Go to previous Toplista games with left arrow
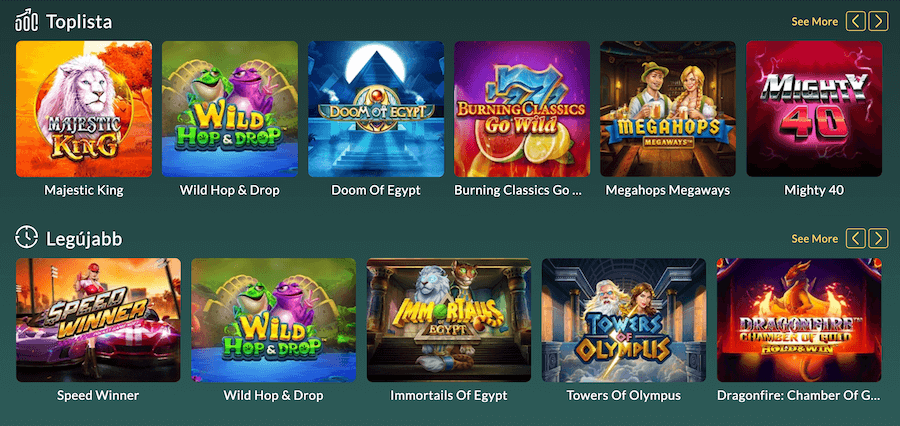Image resolution: width=900 pixels, height=426 pixels. pyautogui.click(x=855, y=22)
